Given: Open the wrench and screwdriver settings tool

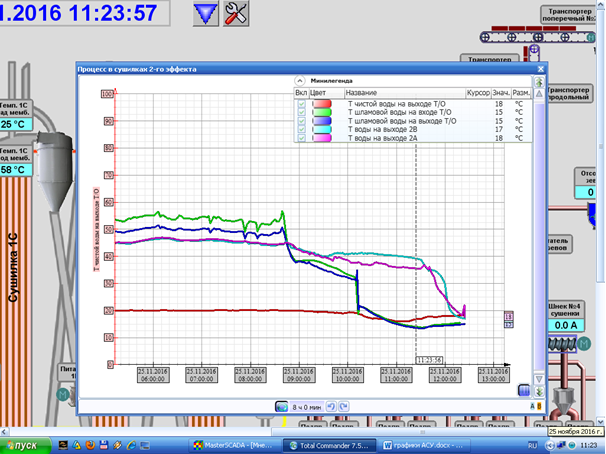Looking at the screenshot, I should coord(237,13).
